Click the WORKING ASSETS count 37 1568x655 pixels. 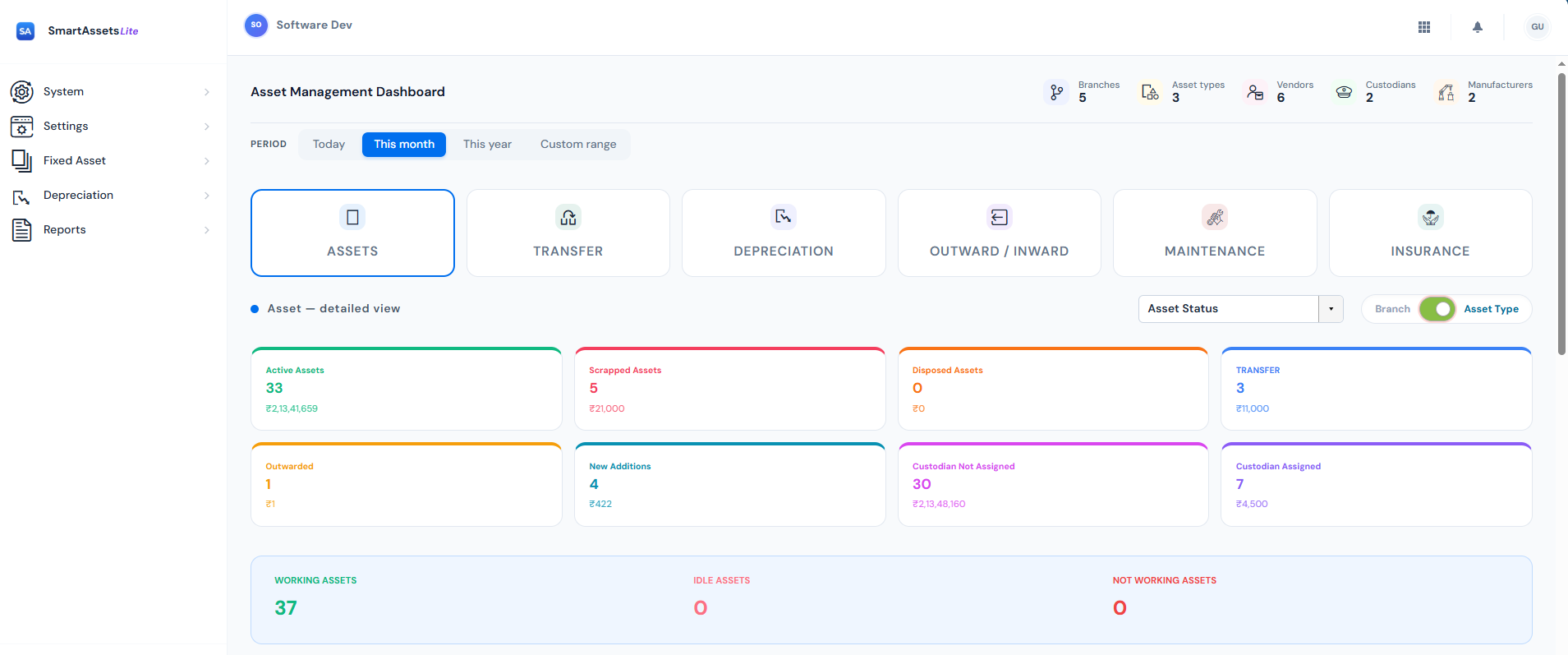[x=286, y=608]
